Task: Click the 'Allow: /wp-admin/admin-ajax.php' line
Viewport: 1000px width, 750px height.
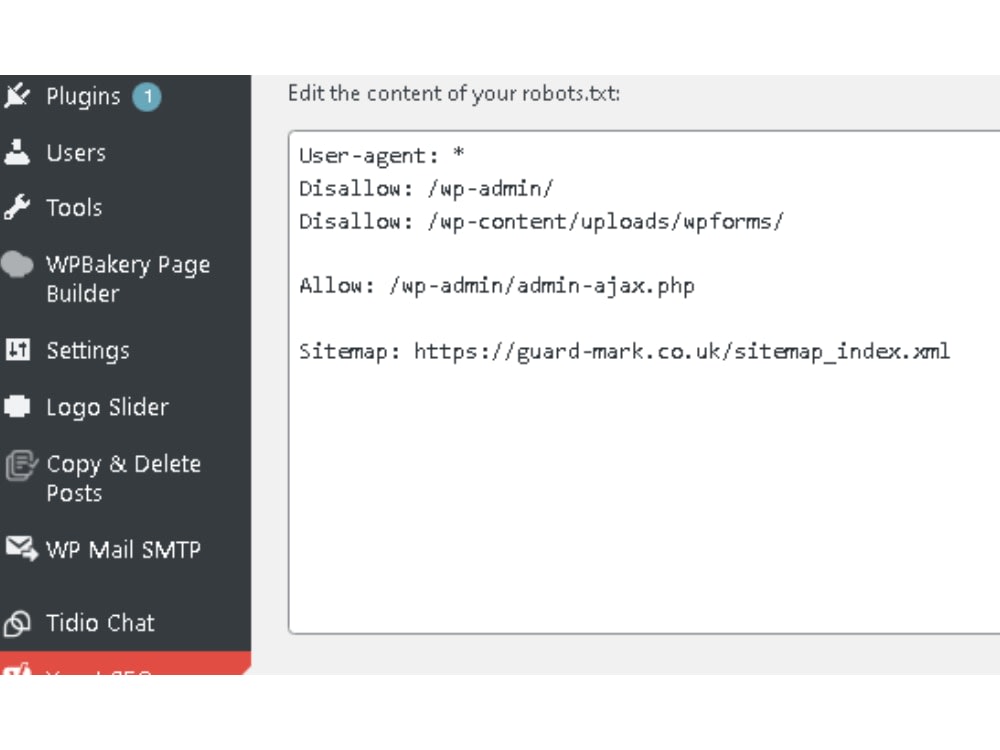Action: coord(497,286)
